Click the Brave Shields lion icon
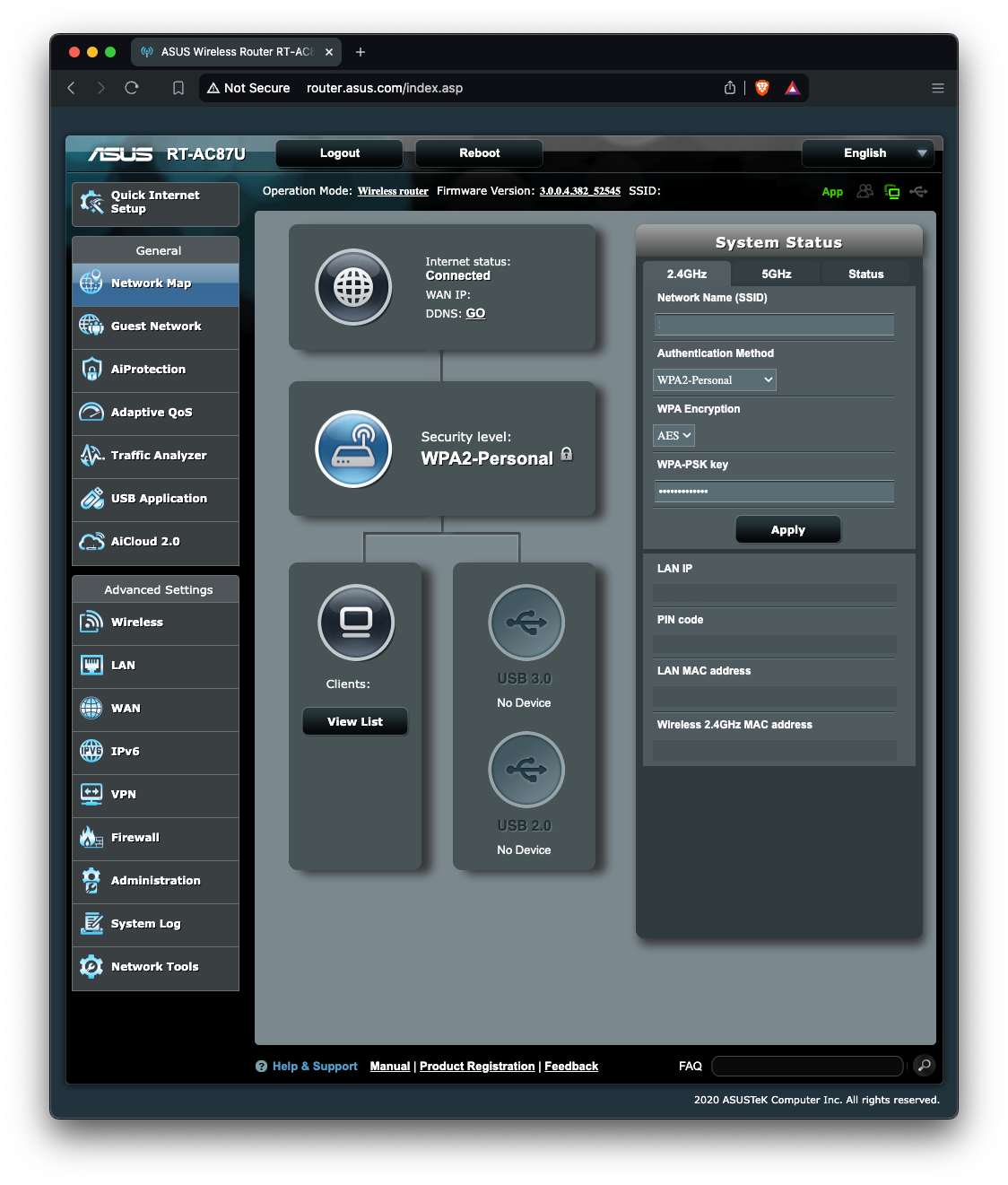This screenshot has height=1185, width=1008. (x=762, y=88)
